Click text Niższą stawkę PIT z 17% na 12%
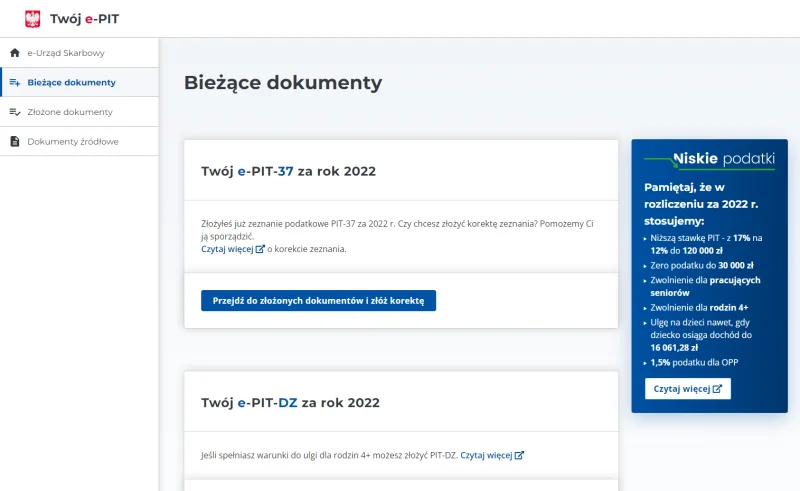This screenshot has height=491, width=800. click(x=706, y=244)
